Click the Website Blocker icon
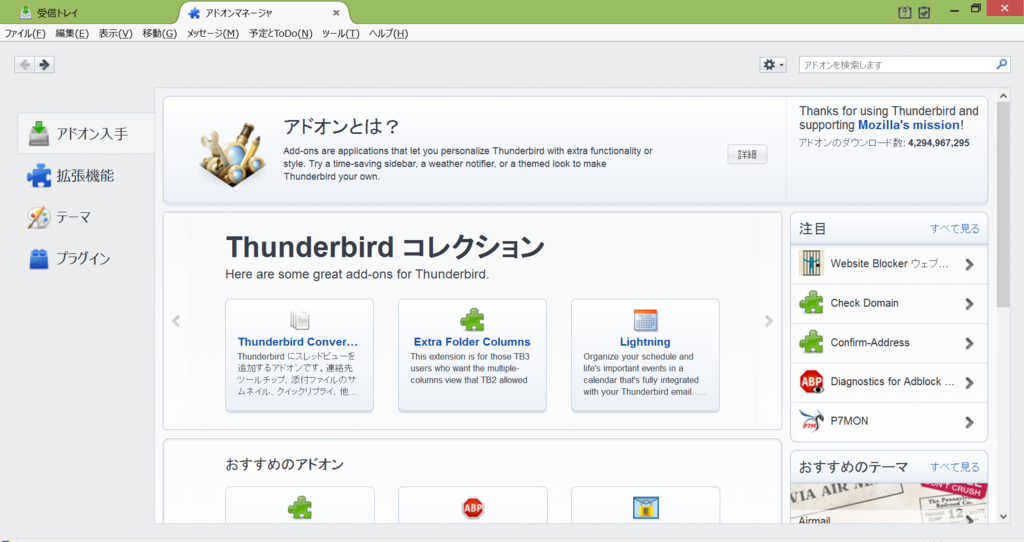The width and height of the screenshot is (1024, 542). click(811, 263)
